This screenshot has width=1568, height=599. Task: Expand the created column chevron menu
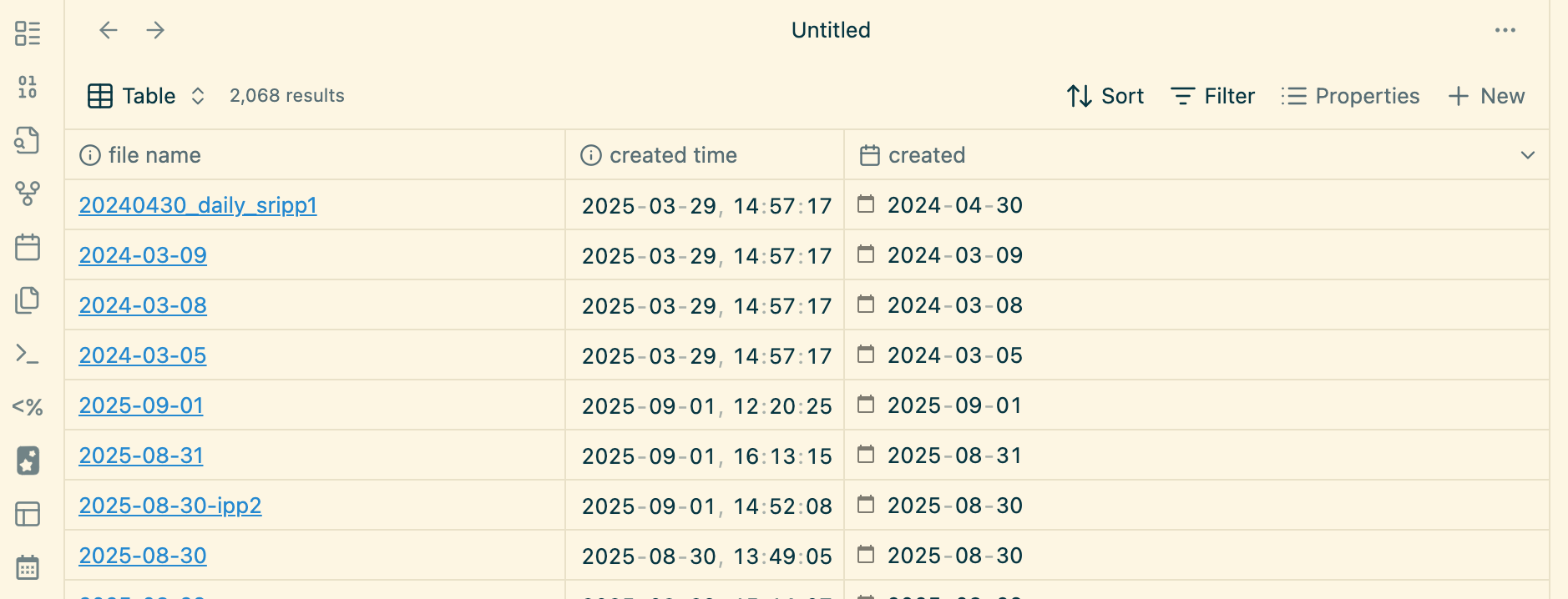(x=1528, y=155)
